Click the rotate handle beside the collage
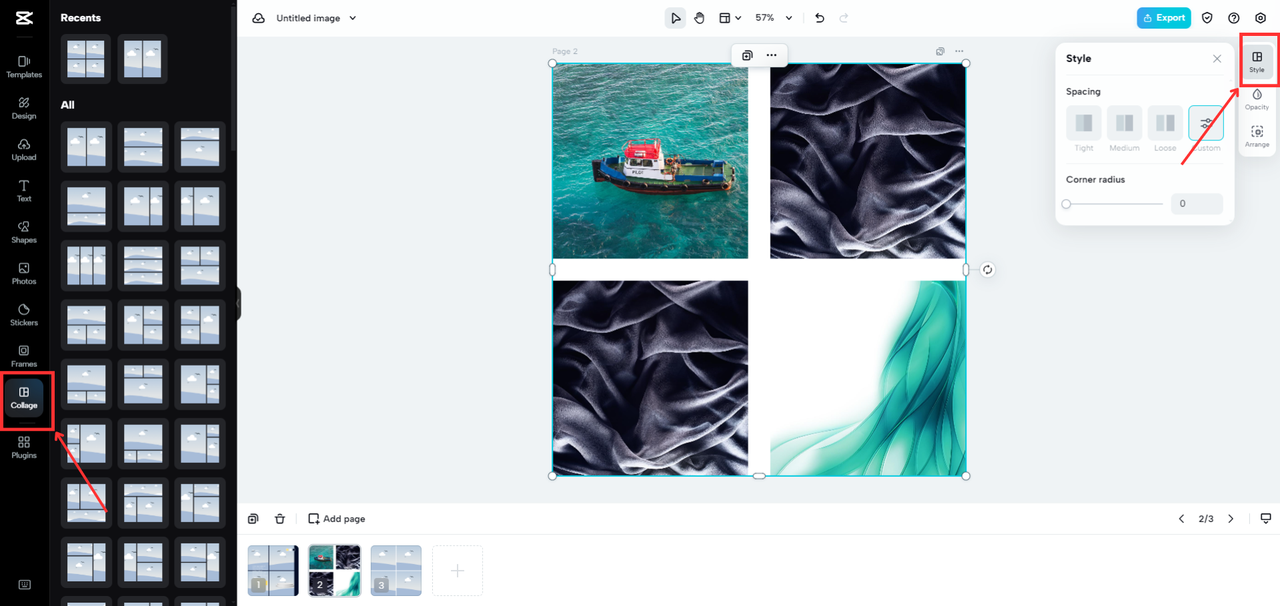Screen dimensions: 1280x606 987,270
